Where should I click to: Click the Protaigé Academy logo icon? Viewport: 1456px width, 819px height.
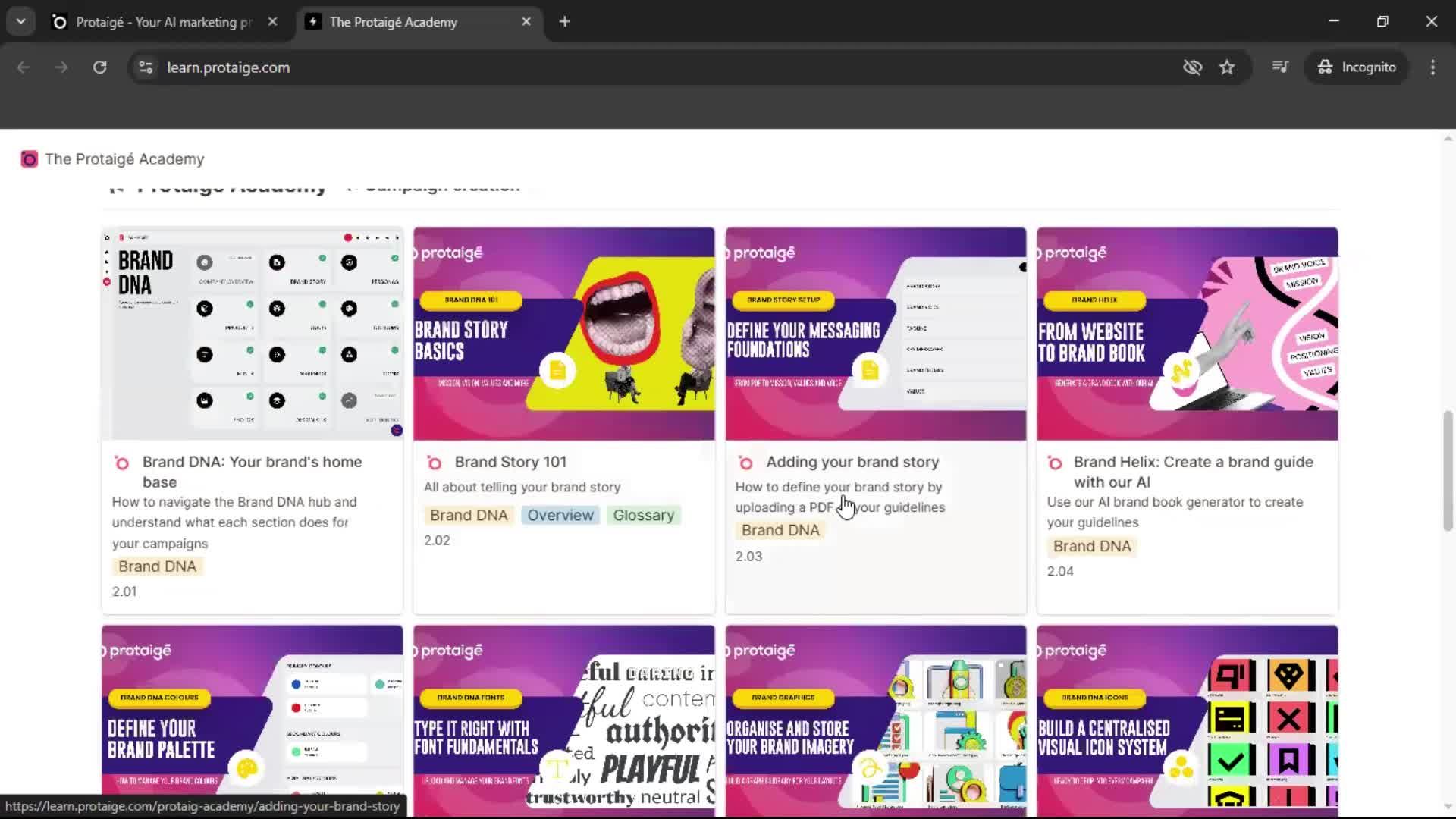[29, 159]
